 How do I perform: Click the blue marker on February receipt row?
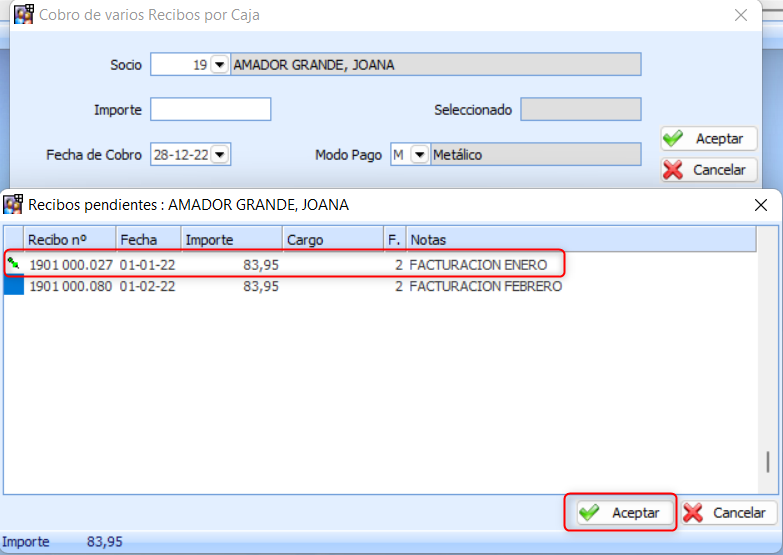pos(13,286)
